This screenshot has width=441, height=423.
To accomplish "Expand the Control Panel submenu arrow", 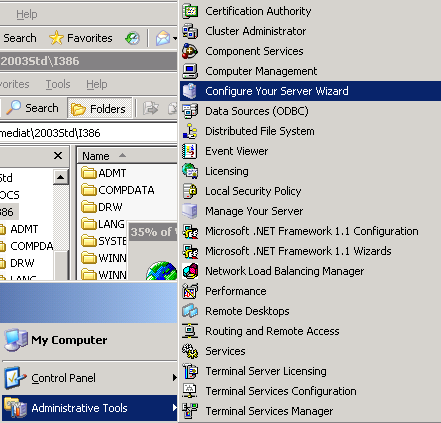I will 174,378.
